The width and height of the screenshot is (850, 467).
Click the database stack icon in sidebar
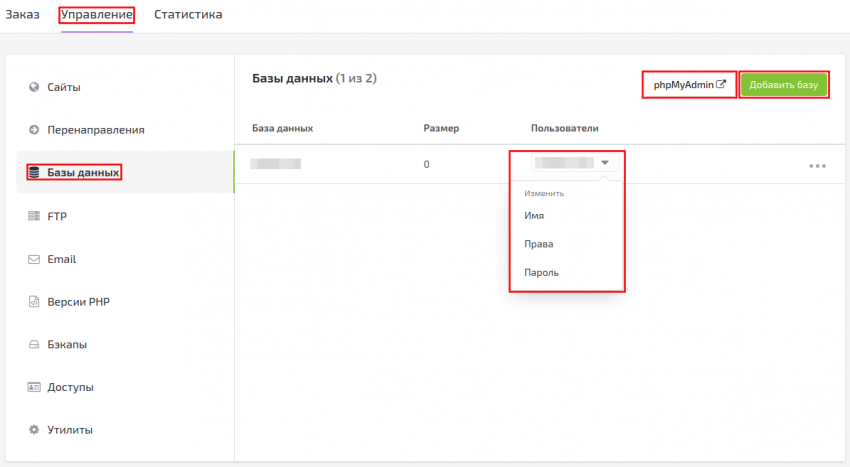coord(33,173)
